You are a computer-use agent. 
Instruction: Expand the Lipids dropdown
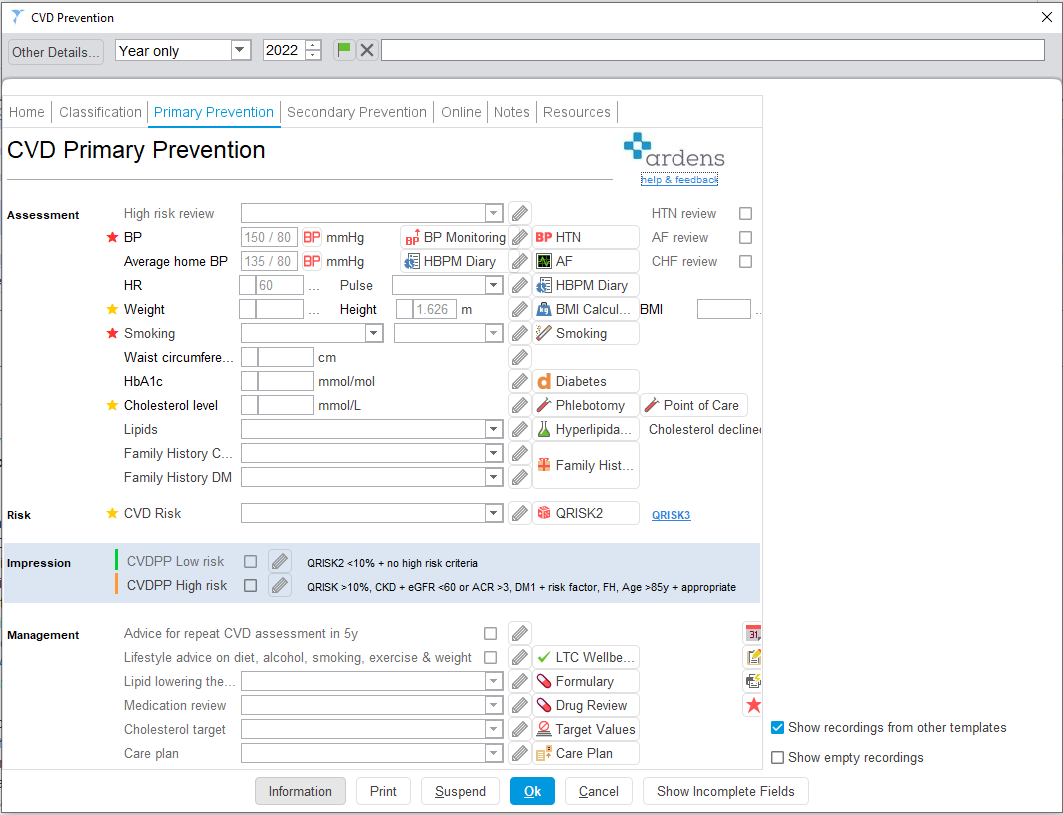tap(493, 429)
